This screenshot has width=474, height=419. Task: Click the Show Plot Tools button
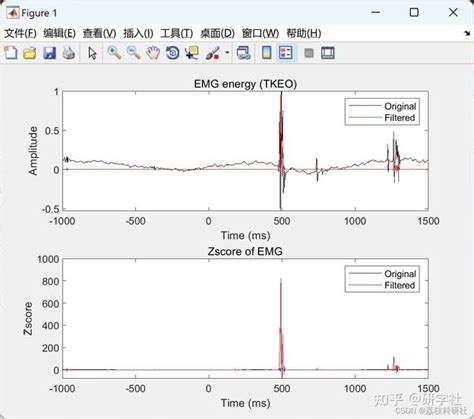click(x=328, y=53)
